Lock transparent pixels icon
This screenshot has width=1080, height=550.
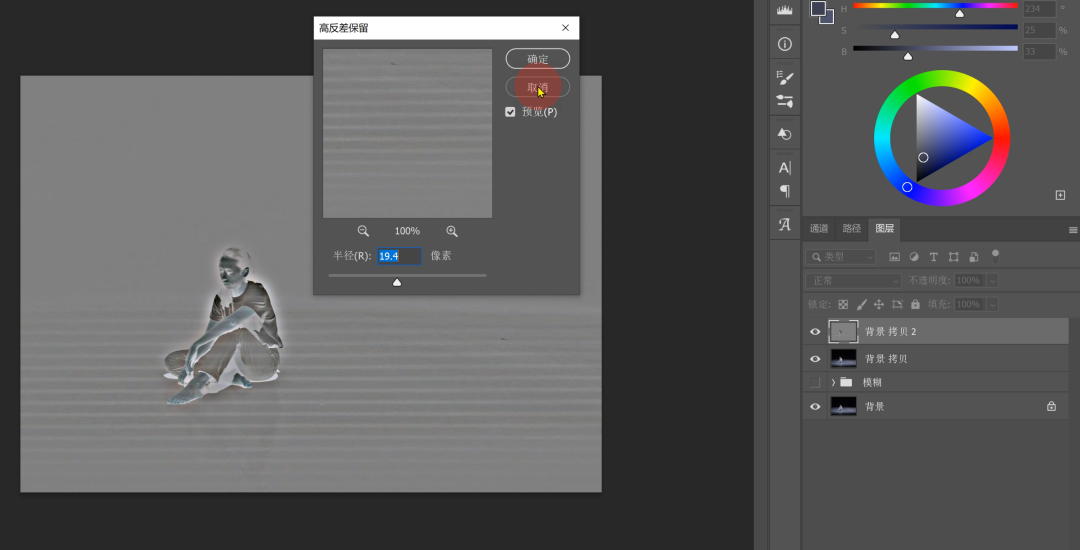pos(843,304)
